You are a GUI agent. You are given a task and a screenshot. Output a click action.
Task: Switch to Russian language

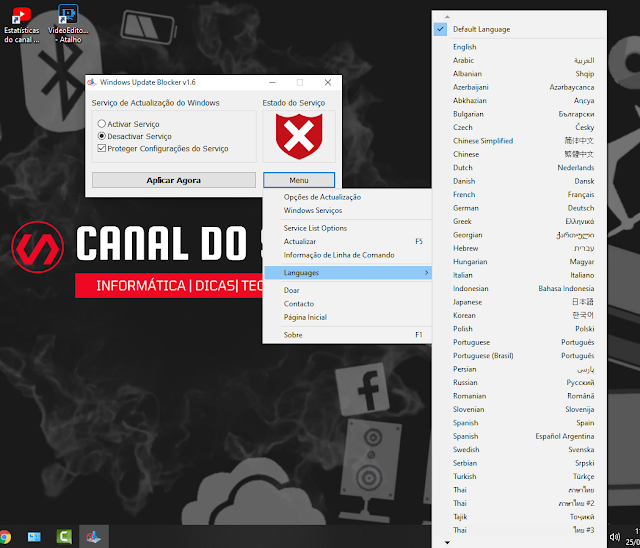pyautogui.click(x=519, y=382)
